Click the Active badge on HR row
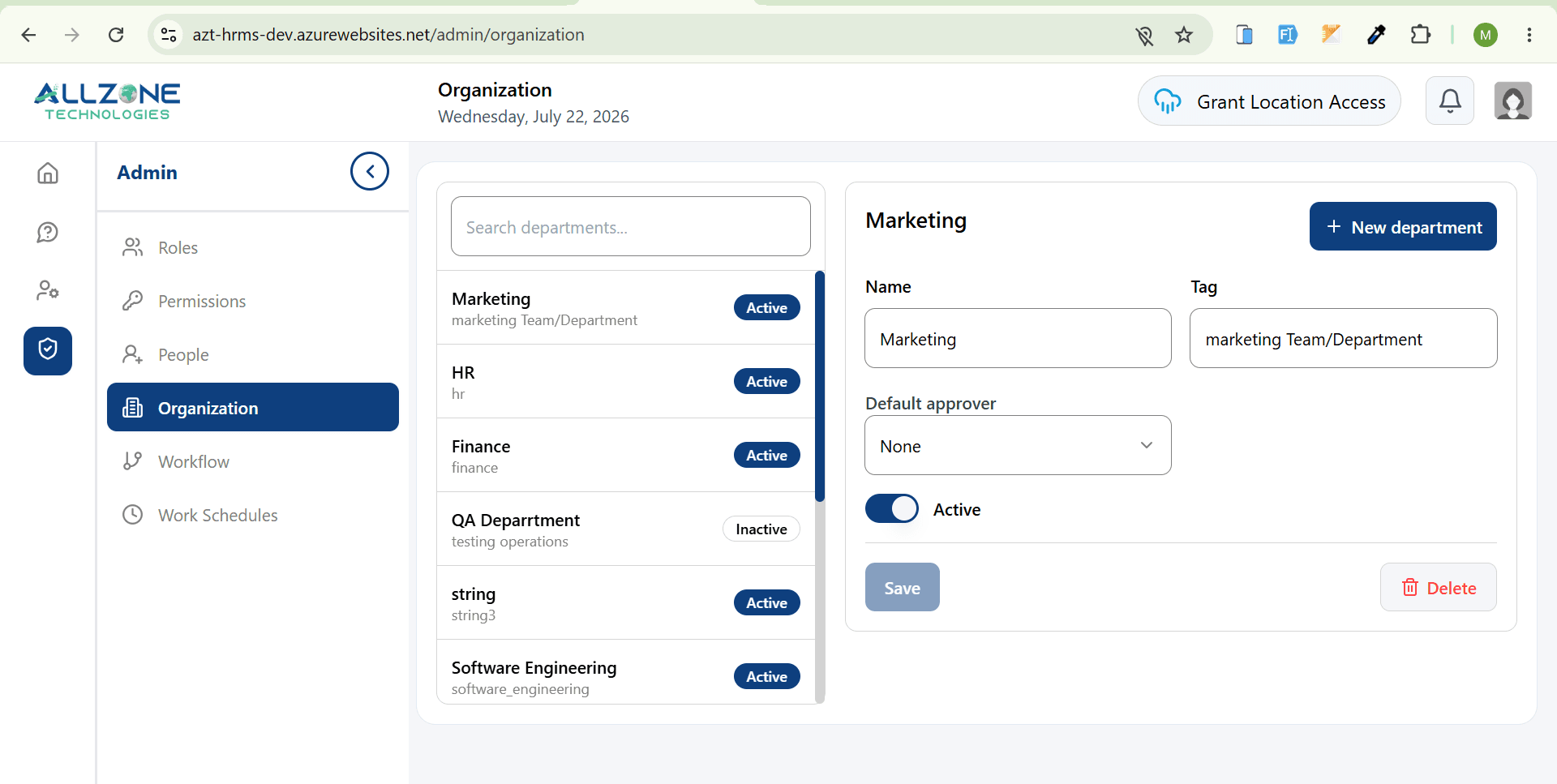 point(766,381)
